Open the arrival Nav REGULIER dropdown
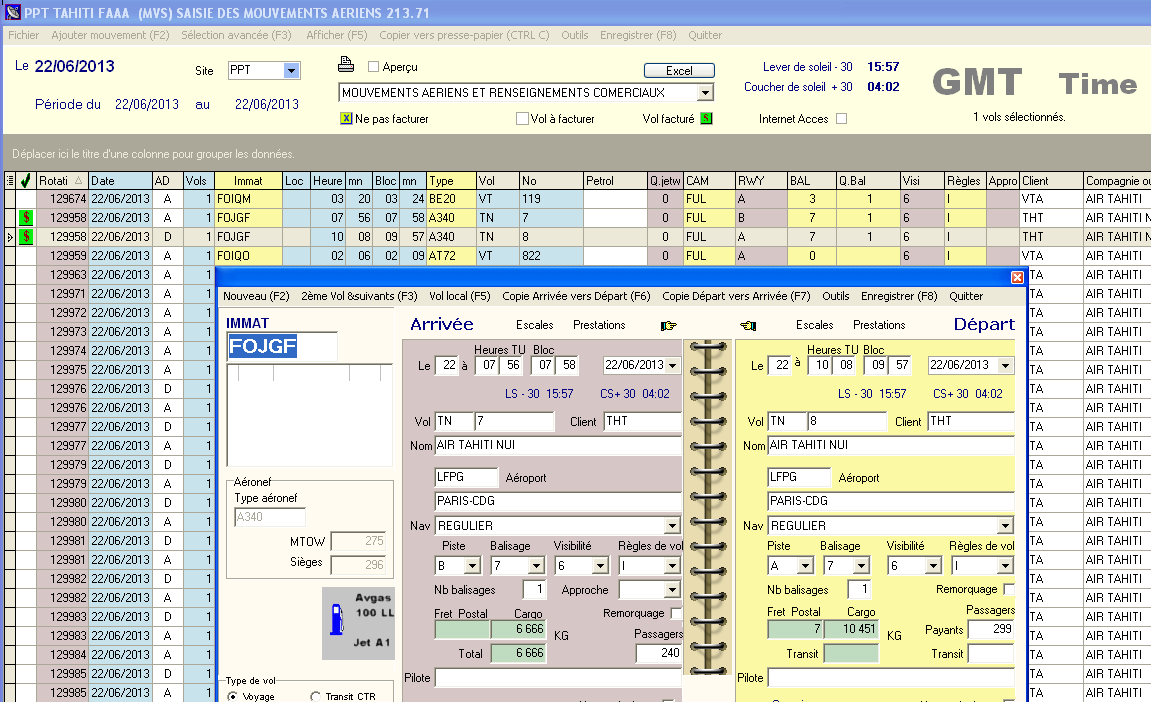1151x702 pixels. 672,526
